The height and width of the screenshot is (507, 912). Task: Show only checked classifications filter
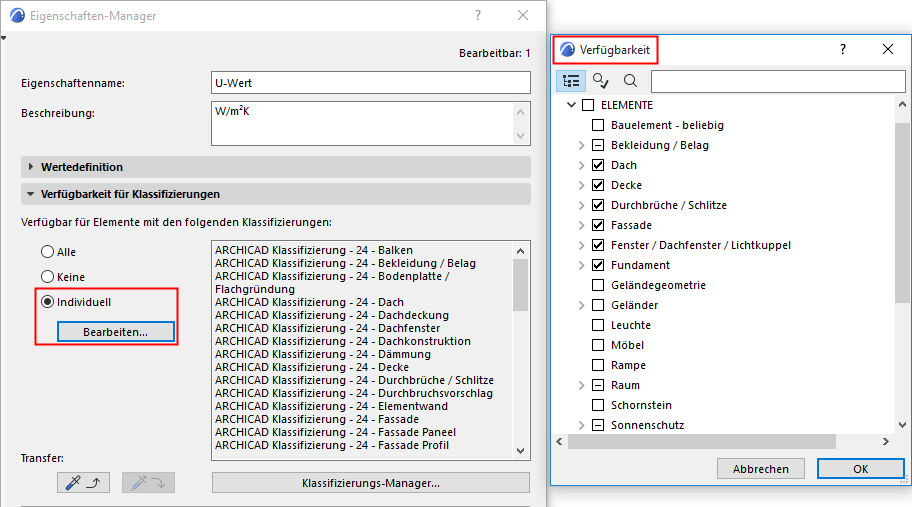(x=600, y=81)
